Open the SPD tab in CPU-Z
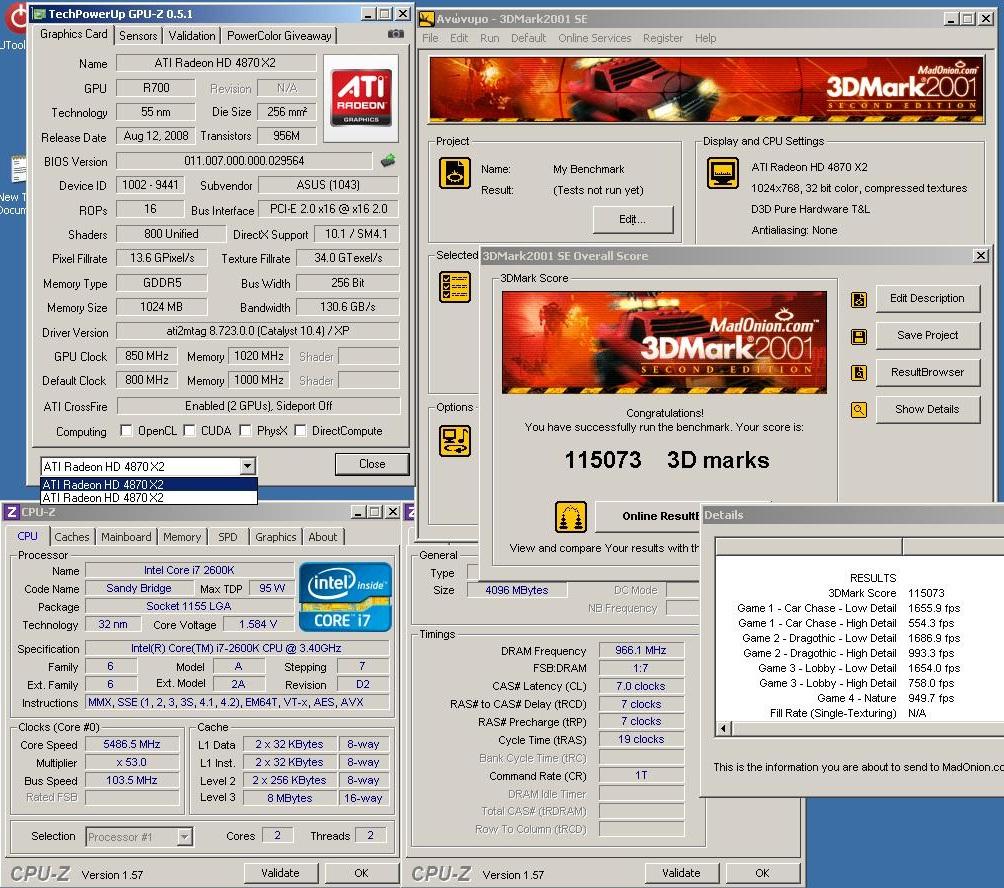1004x888 pixels. 227,537
